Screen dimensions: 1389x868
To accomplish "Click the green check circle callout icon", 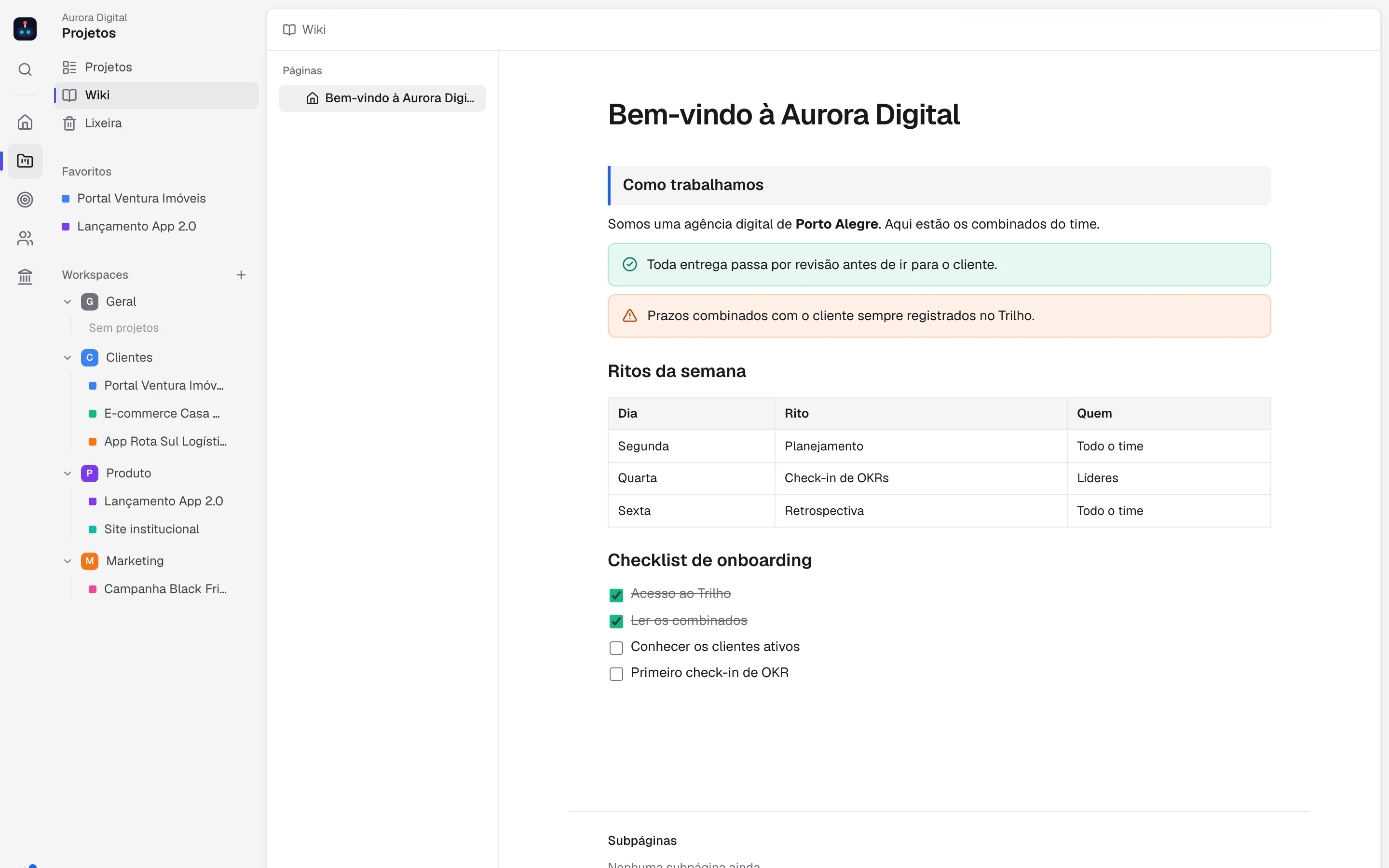I will tap(630, 264).
